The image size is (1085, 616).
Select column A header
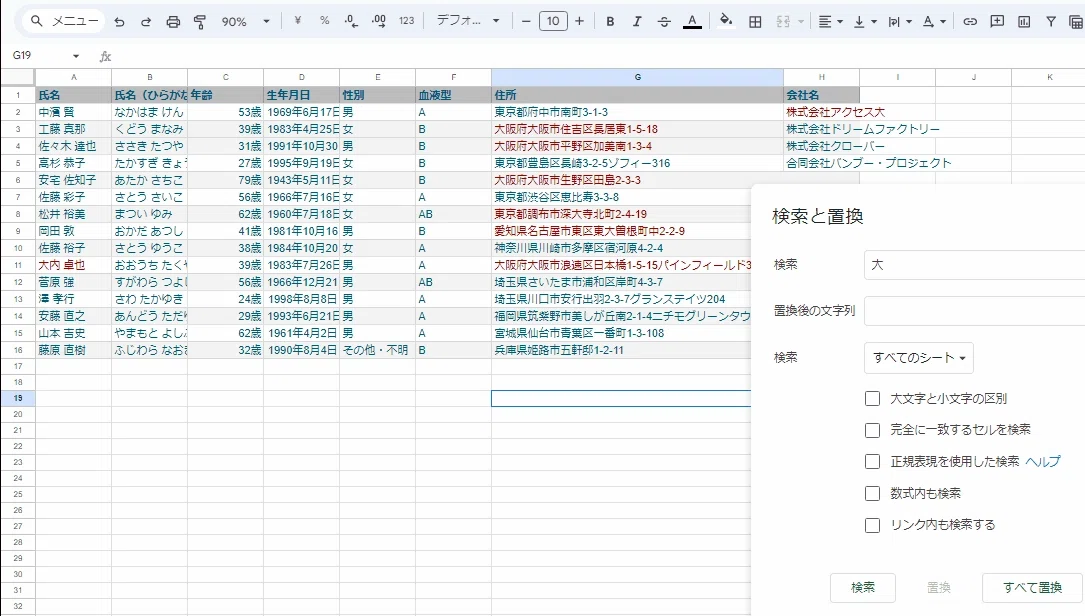73,77
